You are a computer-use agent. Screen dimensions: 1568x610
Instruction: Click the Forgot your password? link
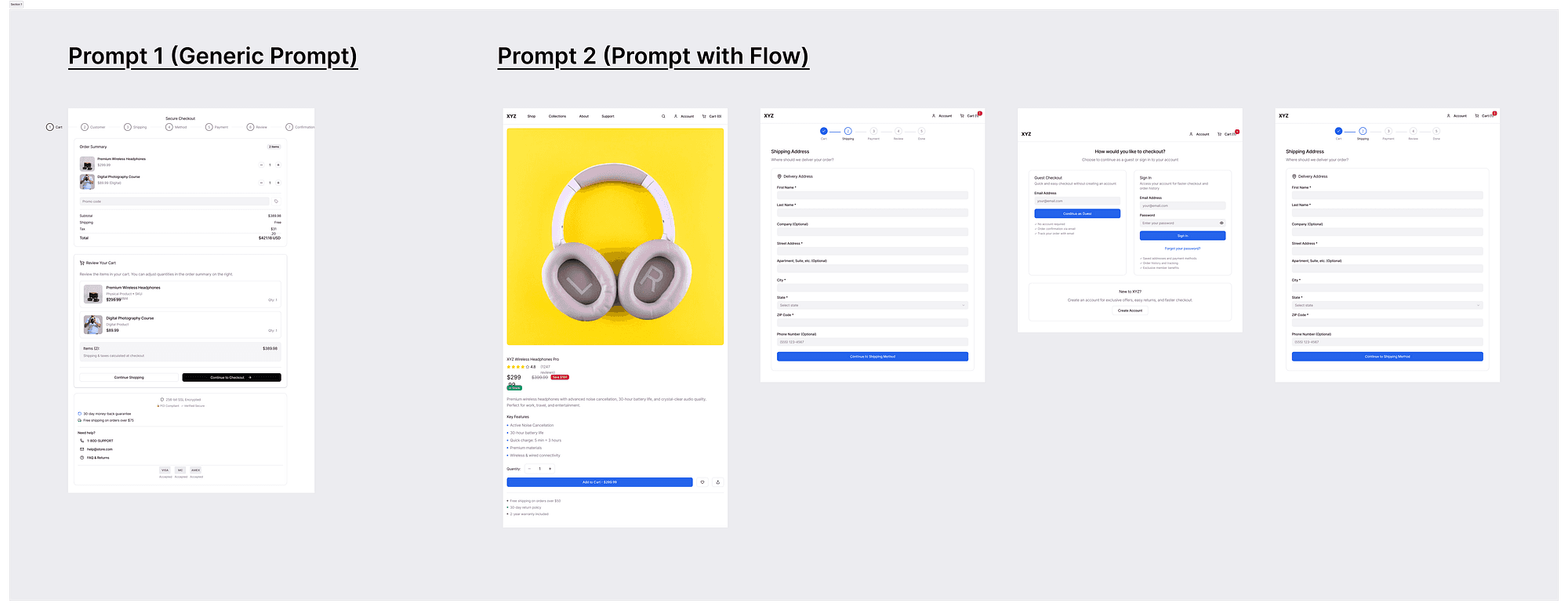[x=1182, y=249]
